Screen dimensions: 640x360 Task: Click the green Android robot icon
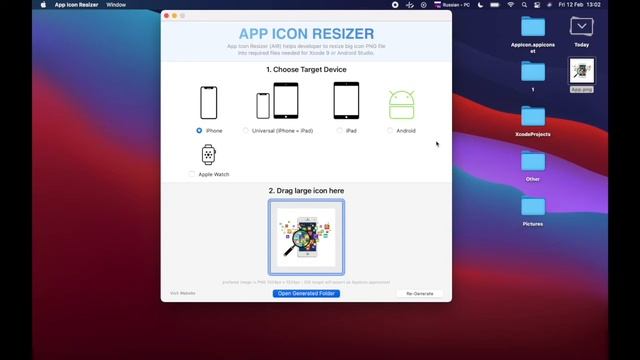pyautogui.click(x=402, y=105)
